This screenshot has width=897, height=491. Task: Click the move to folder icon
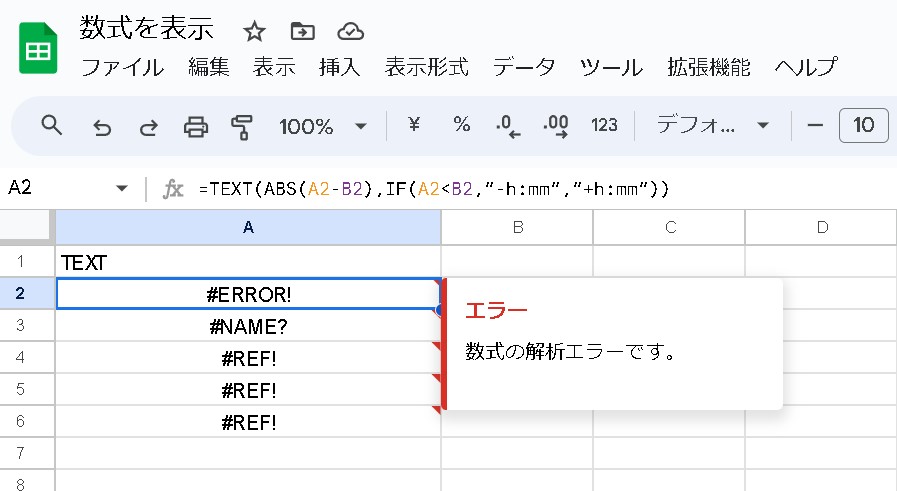tap(301, 31)
